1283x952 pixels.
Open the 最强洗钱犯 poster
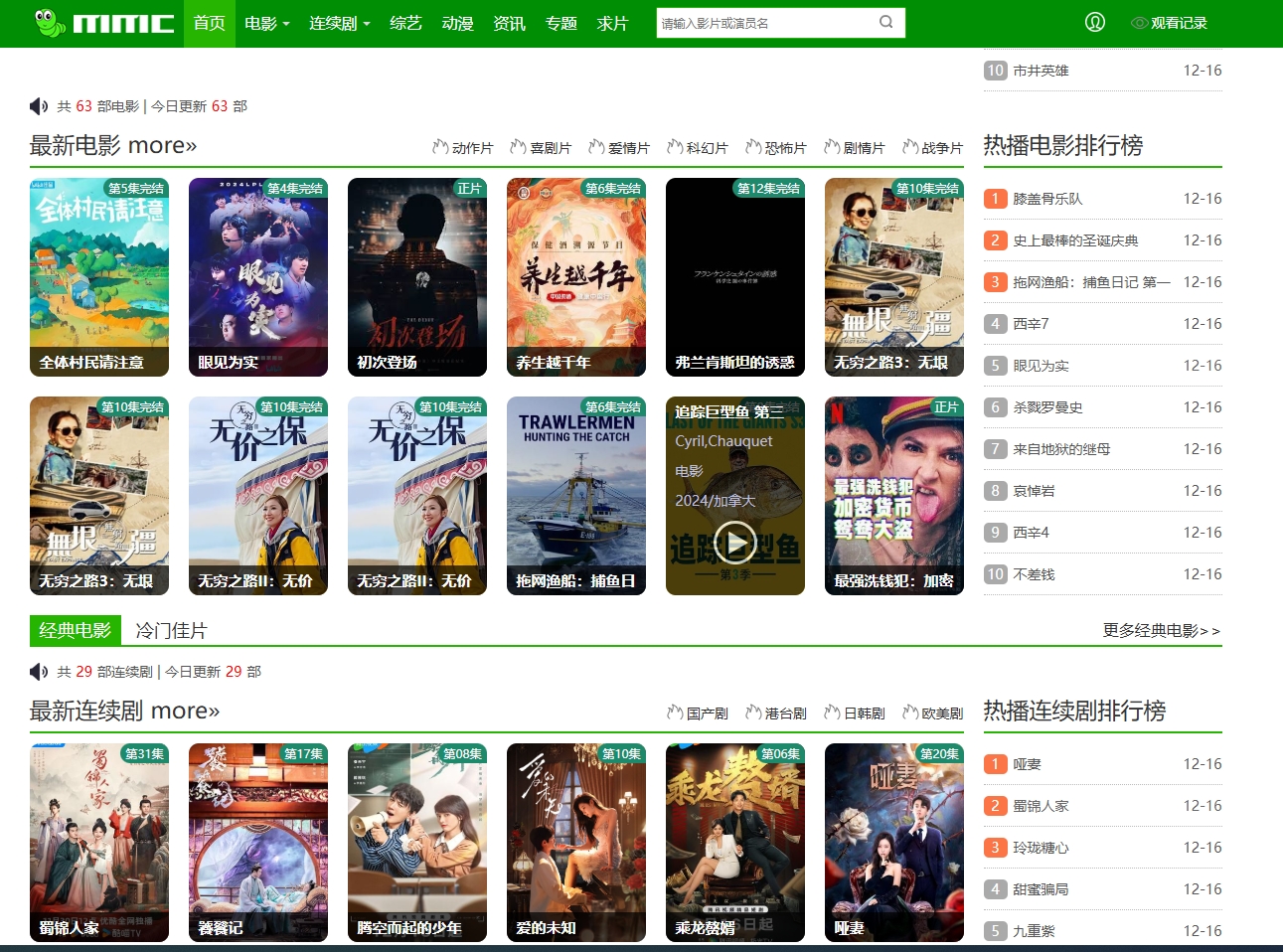coord(894,496)
